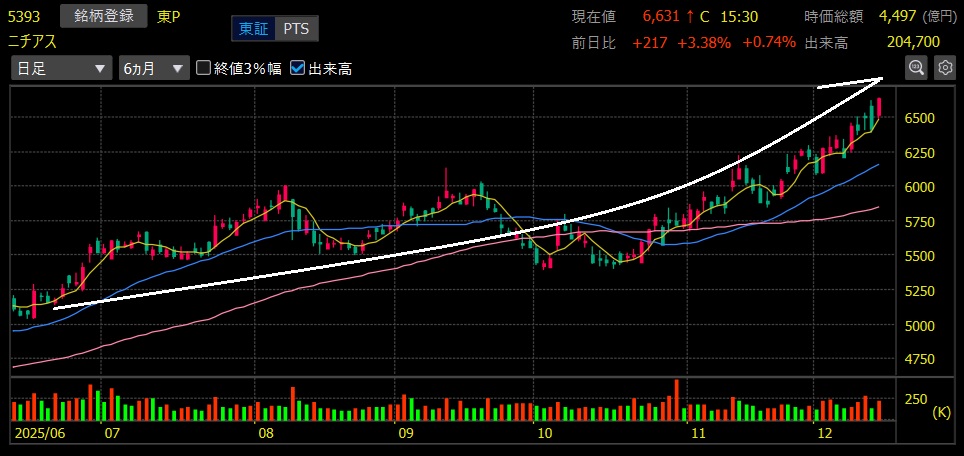Click the white trend line arrow tip
This screenshot has height=456, width=964.
point(881,77)
